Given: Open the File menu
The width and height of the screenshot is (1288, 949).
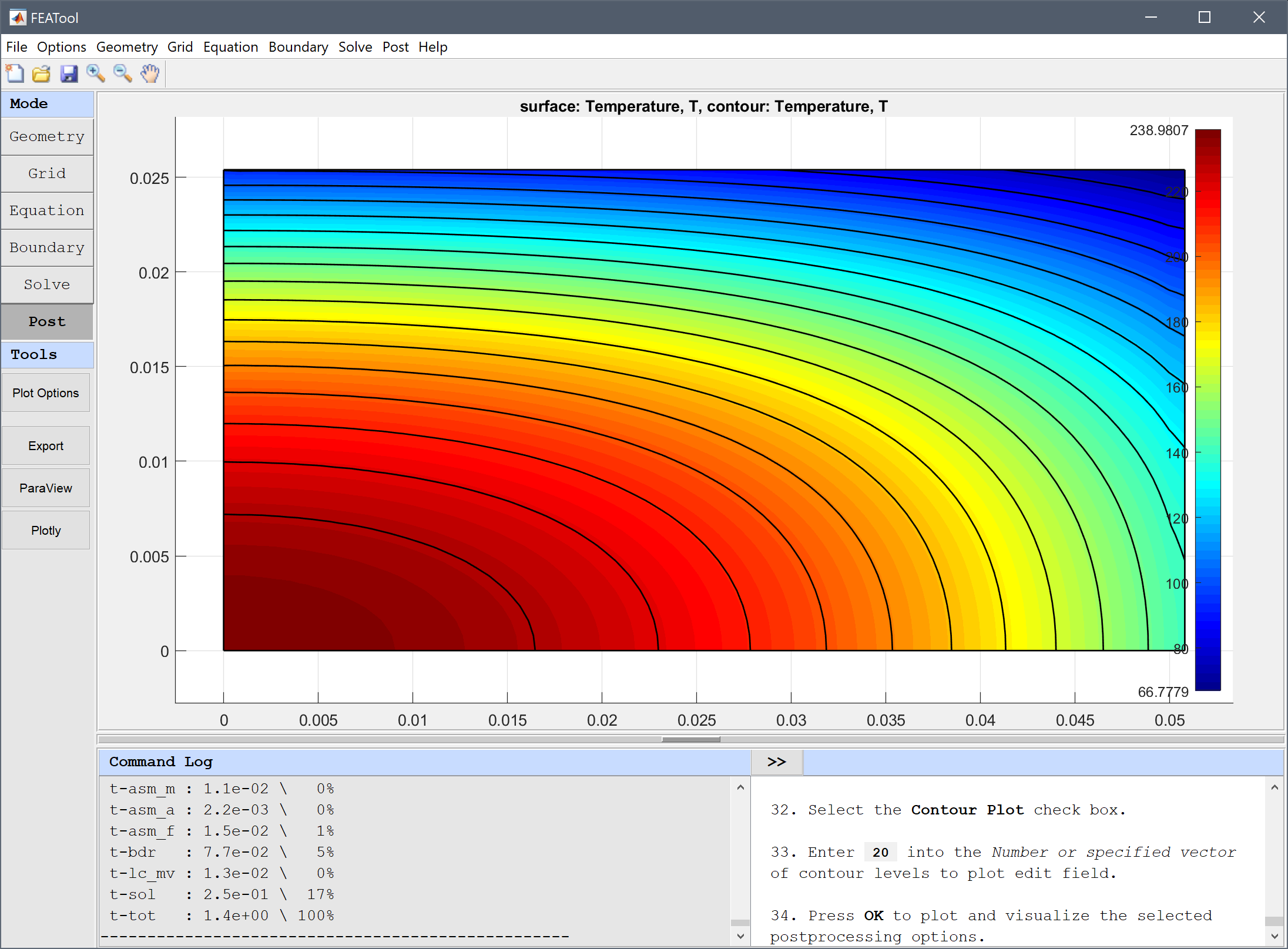Looking at the screenshot, I should click(x=17, y=47).
